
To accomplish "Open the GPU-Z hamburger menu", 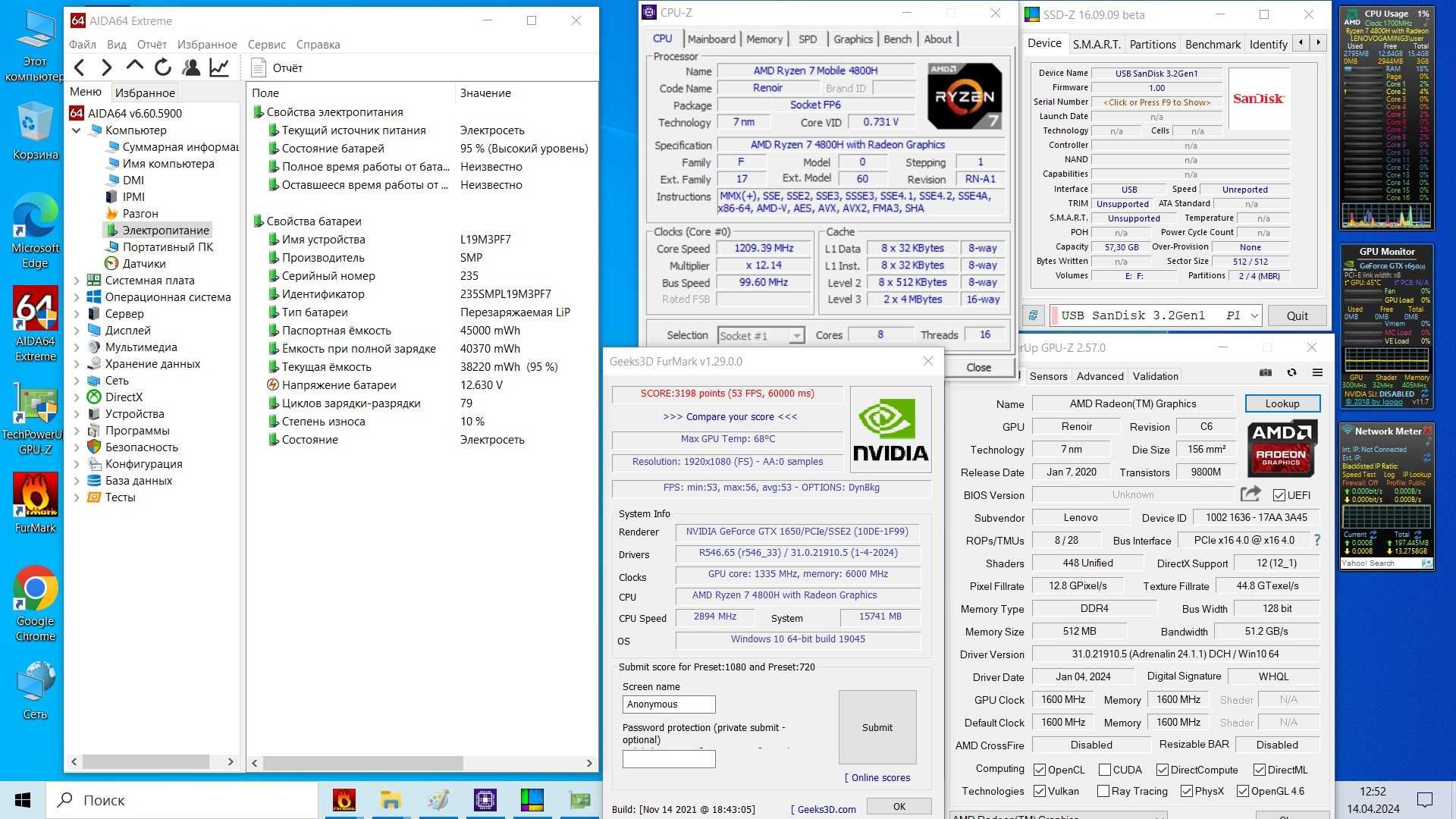I will [1318, 372].
